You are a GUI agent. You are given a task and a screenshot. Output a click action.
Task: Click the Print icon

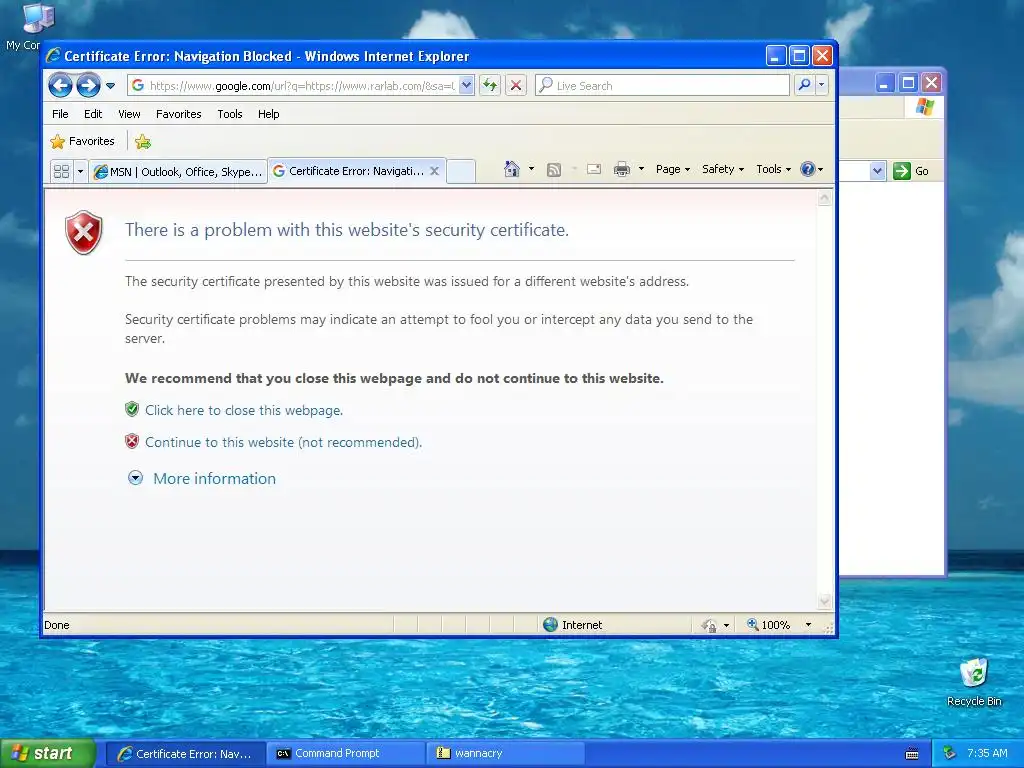tap(622, 170)
